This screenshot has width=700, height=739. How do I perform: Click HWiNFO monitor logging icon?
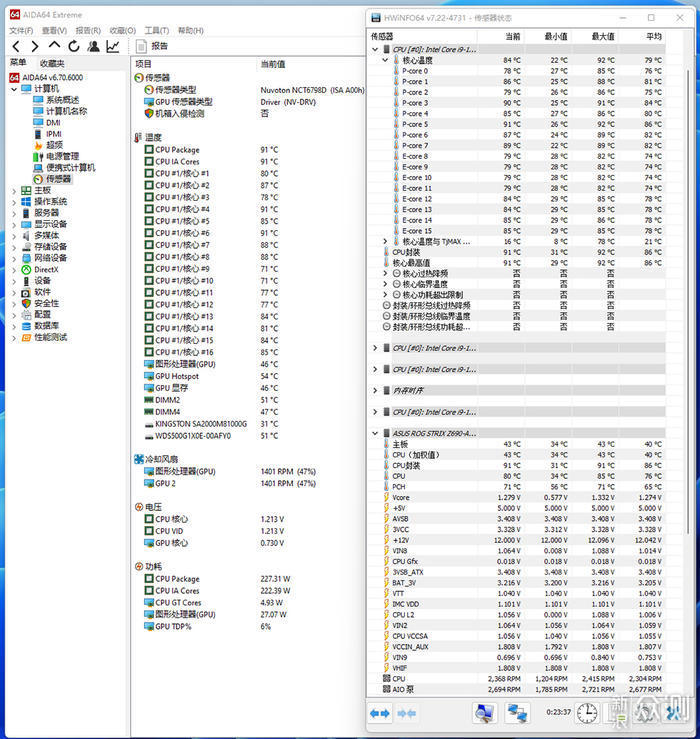[x=485, y=713]
